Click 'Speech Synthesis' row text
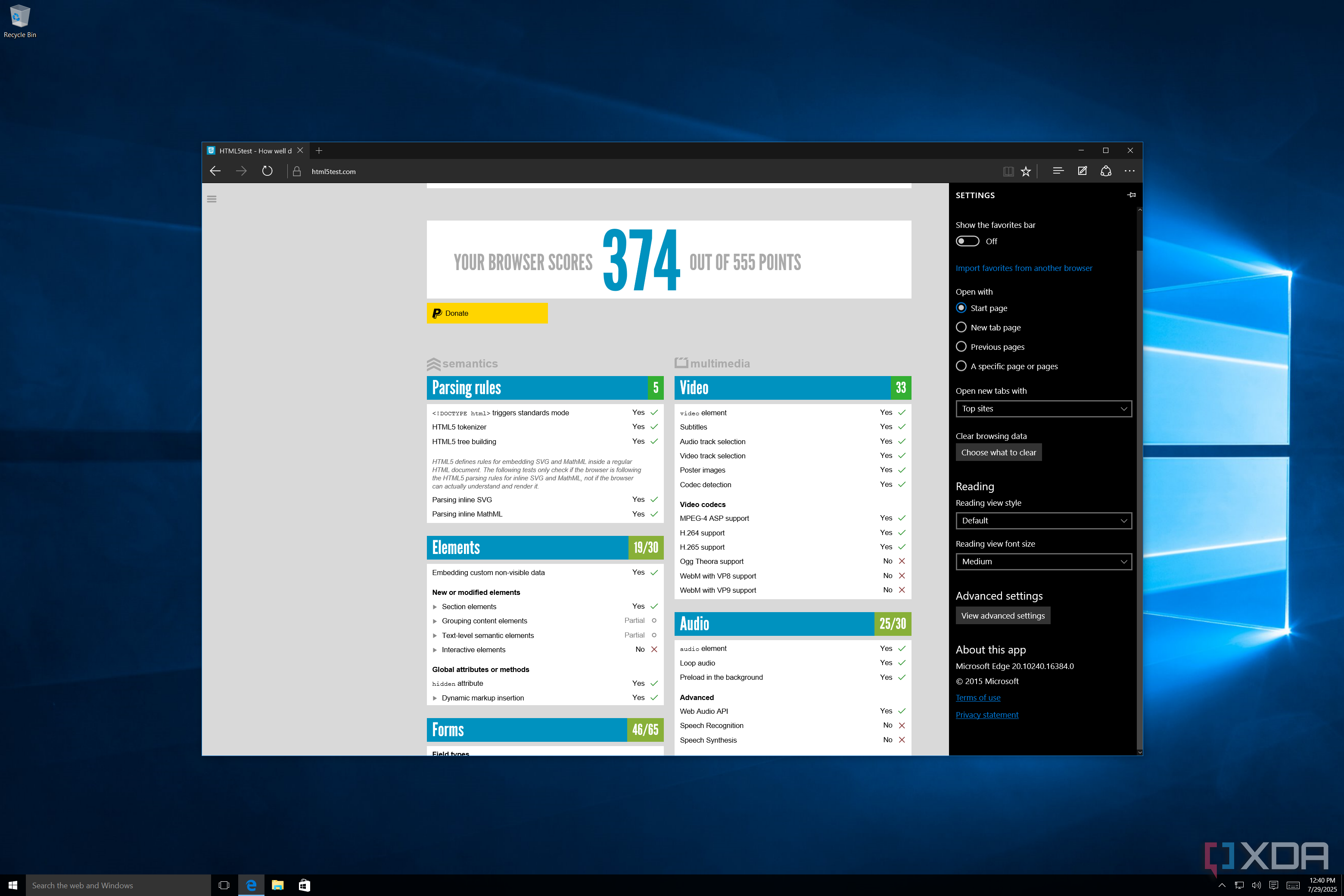 coord(708,740)
